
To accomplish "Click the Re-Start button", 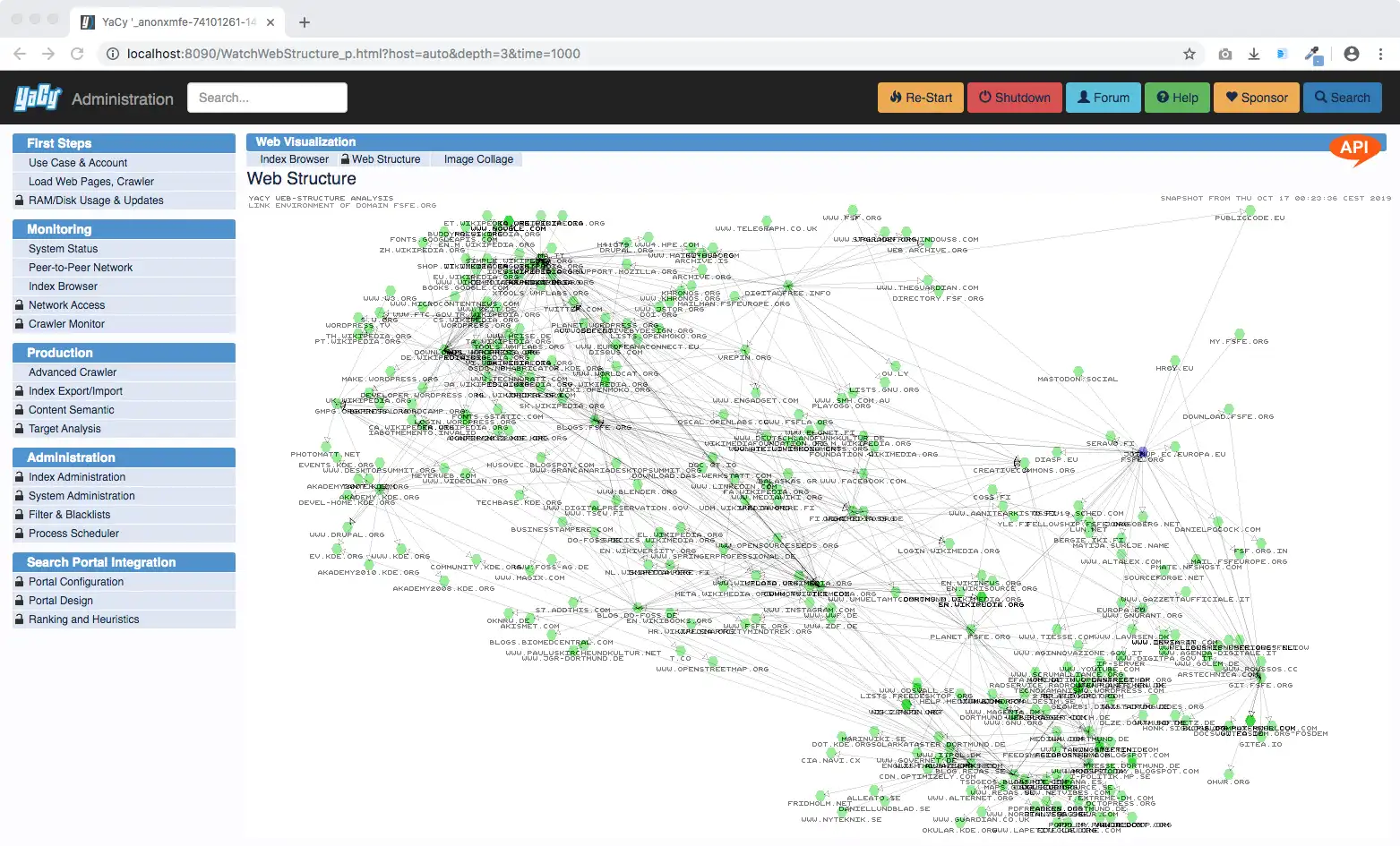I will [921, 98].
